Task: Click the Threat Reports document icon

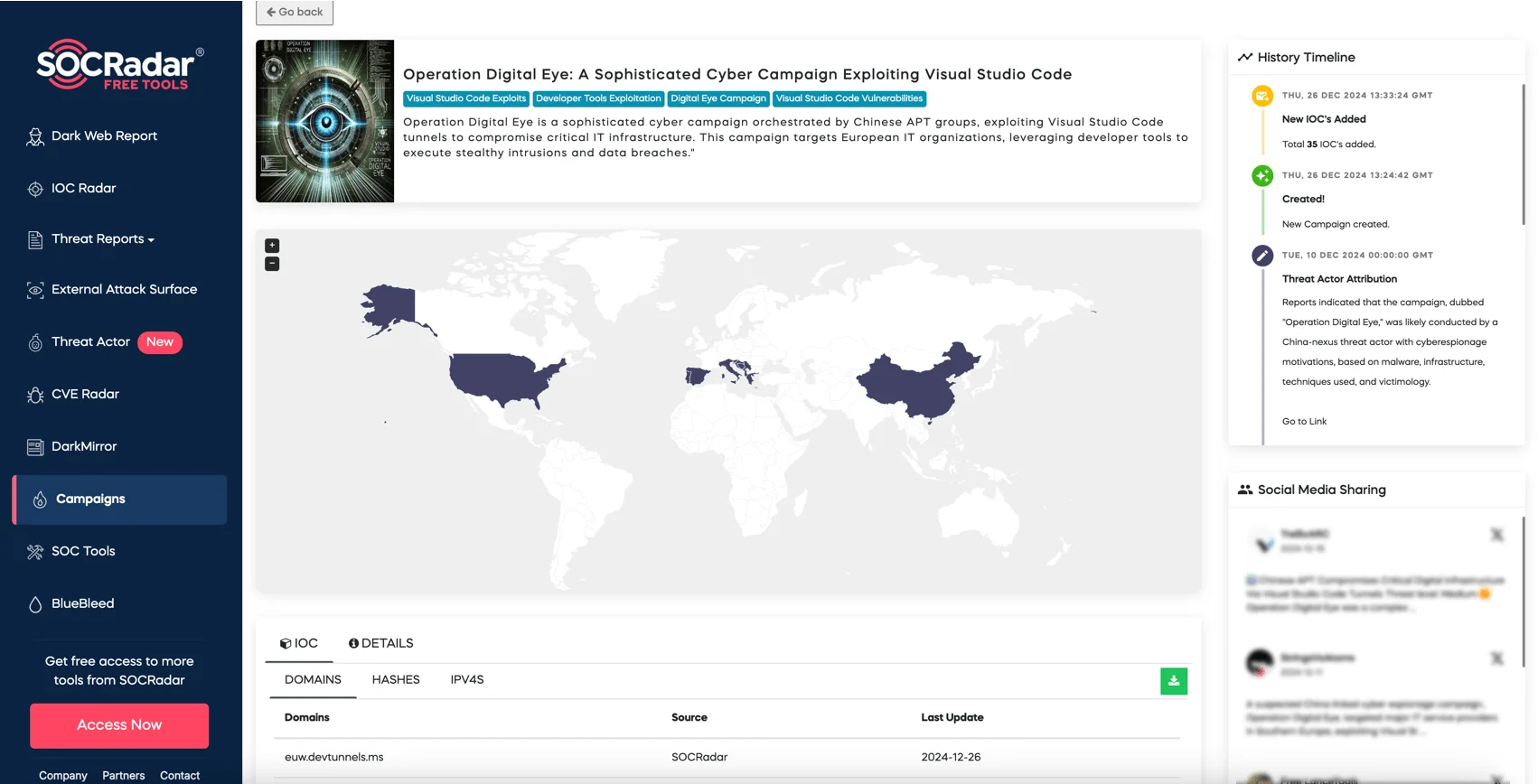Action: pos(35,239)
